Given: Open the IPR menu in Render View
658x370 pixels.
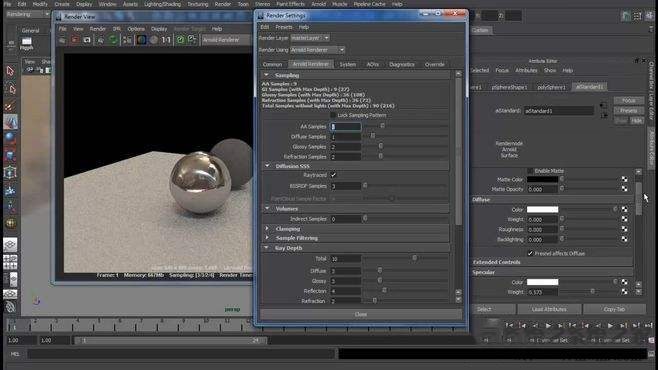Looking at the screenshot, I should click(x=117, y=29).
